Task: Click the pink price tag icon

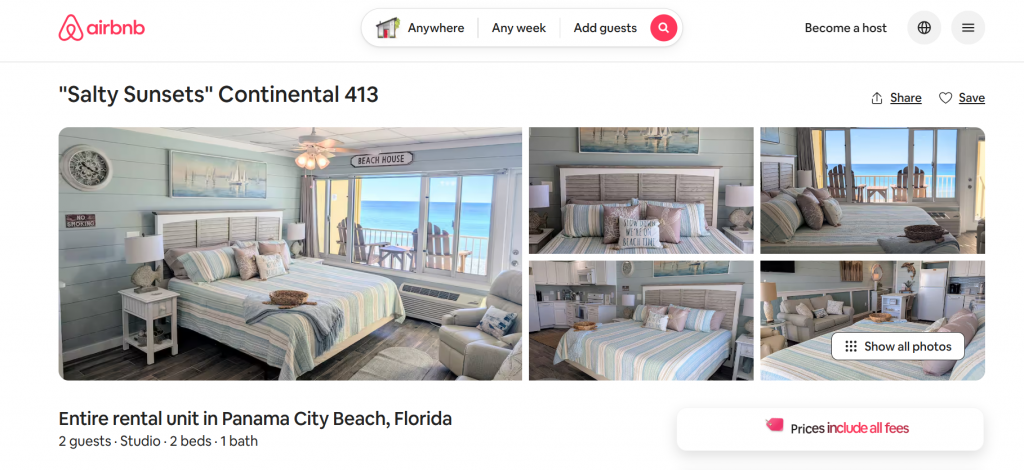Action: click(775, 426)
